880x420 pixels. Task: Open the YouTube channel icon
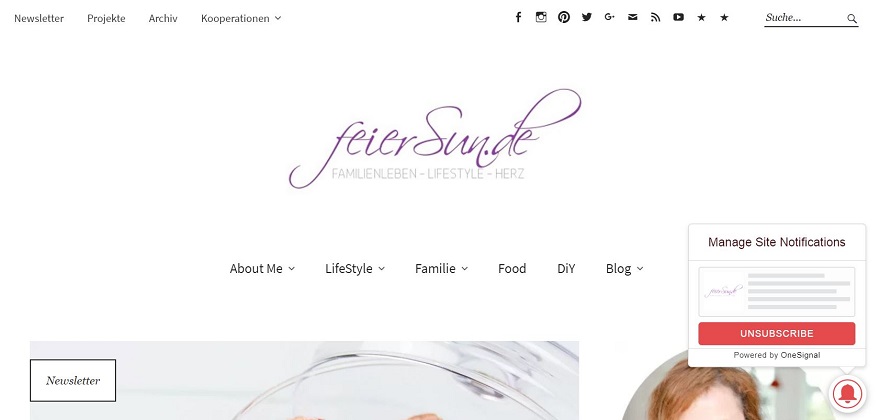tap(679, 17)
